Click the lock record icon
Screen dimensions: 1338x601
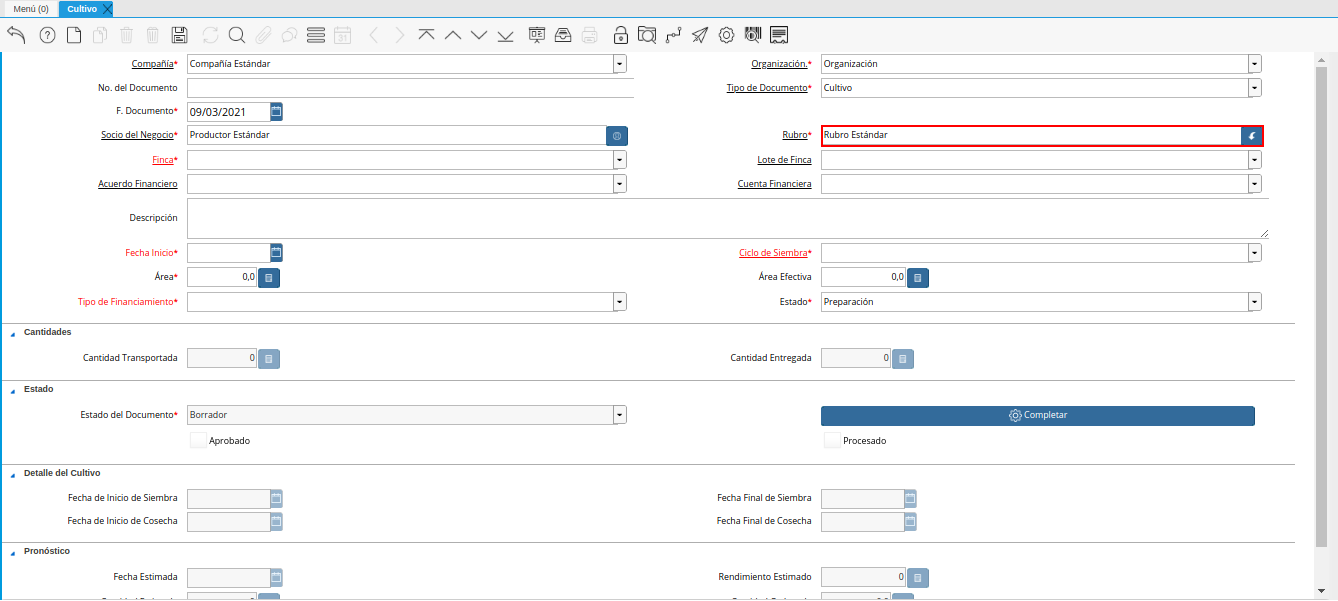[621, 35]
